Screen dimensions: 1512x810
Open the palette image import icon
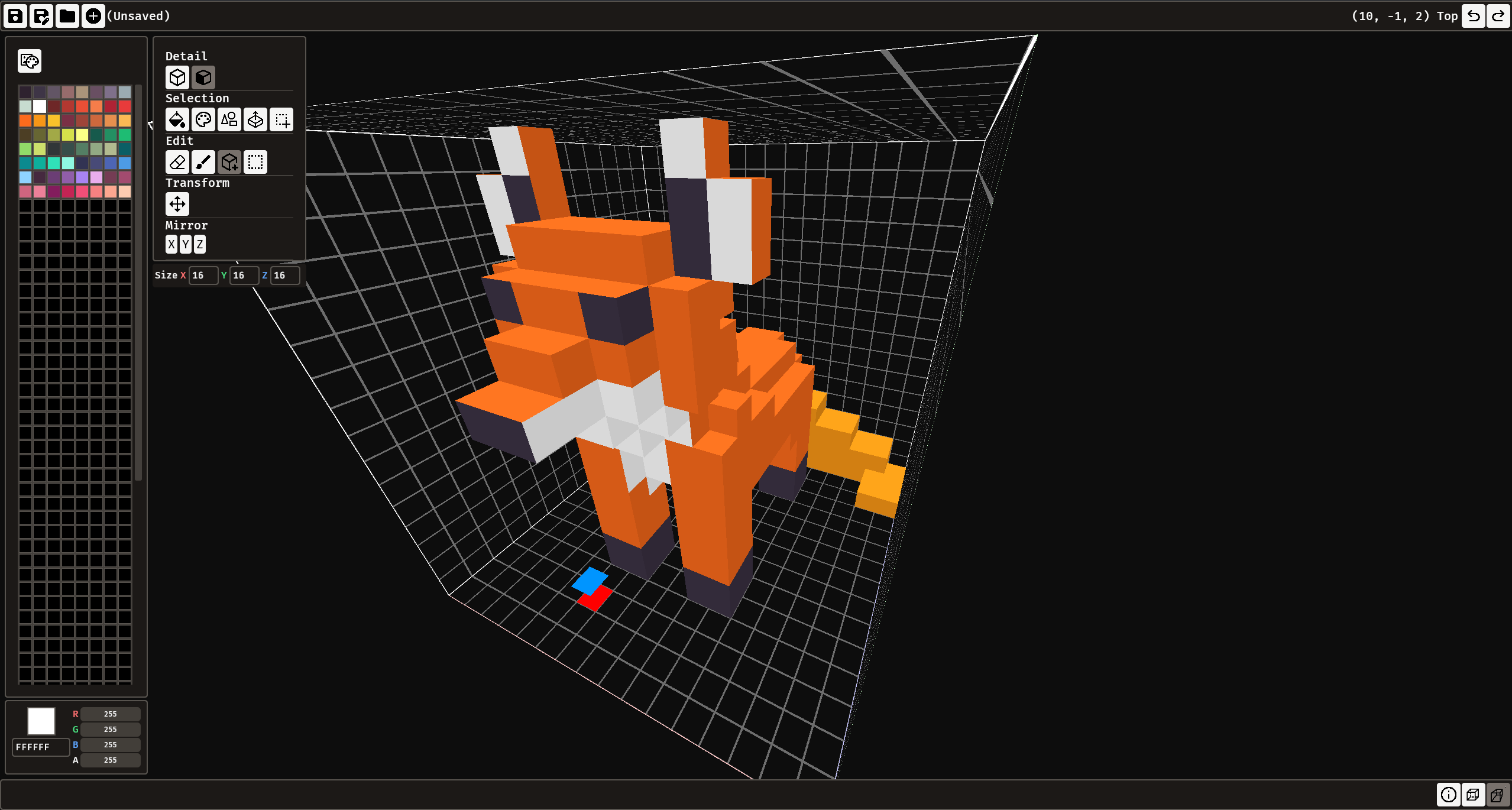(x=30, y=61)
